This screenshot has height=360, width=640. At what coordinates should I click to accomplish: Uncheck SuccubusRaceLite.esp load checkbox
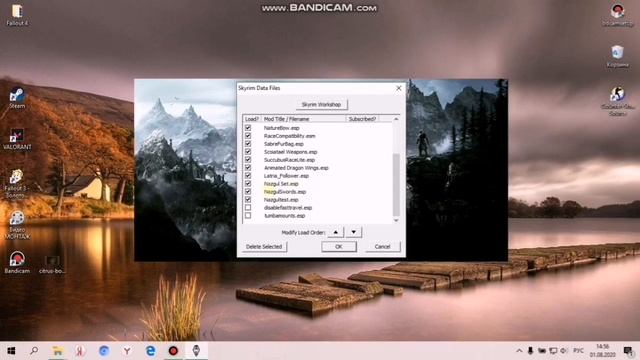248,160
